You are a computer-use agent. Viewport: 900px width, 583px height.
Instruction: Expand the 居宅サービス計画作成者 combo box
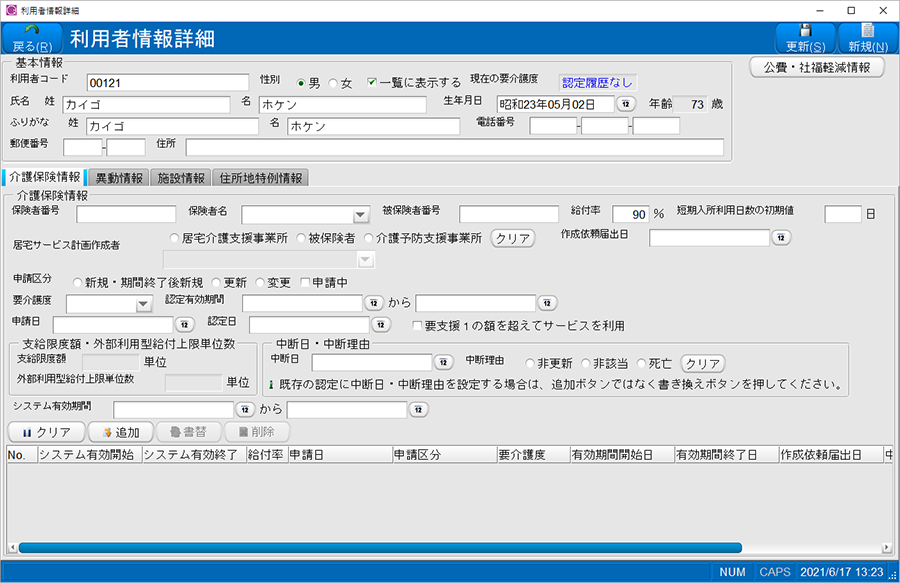pos(365,260)
